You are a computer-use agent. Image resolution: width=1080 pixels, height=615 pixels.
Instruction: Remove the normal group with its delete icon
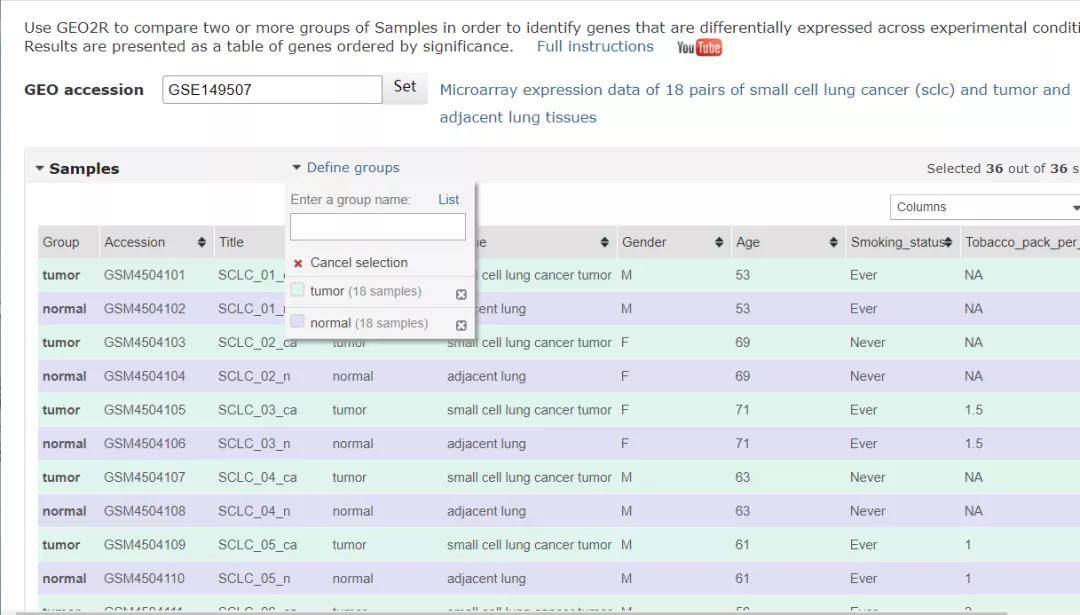pyautogui.click(x=461, y=326)
